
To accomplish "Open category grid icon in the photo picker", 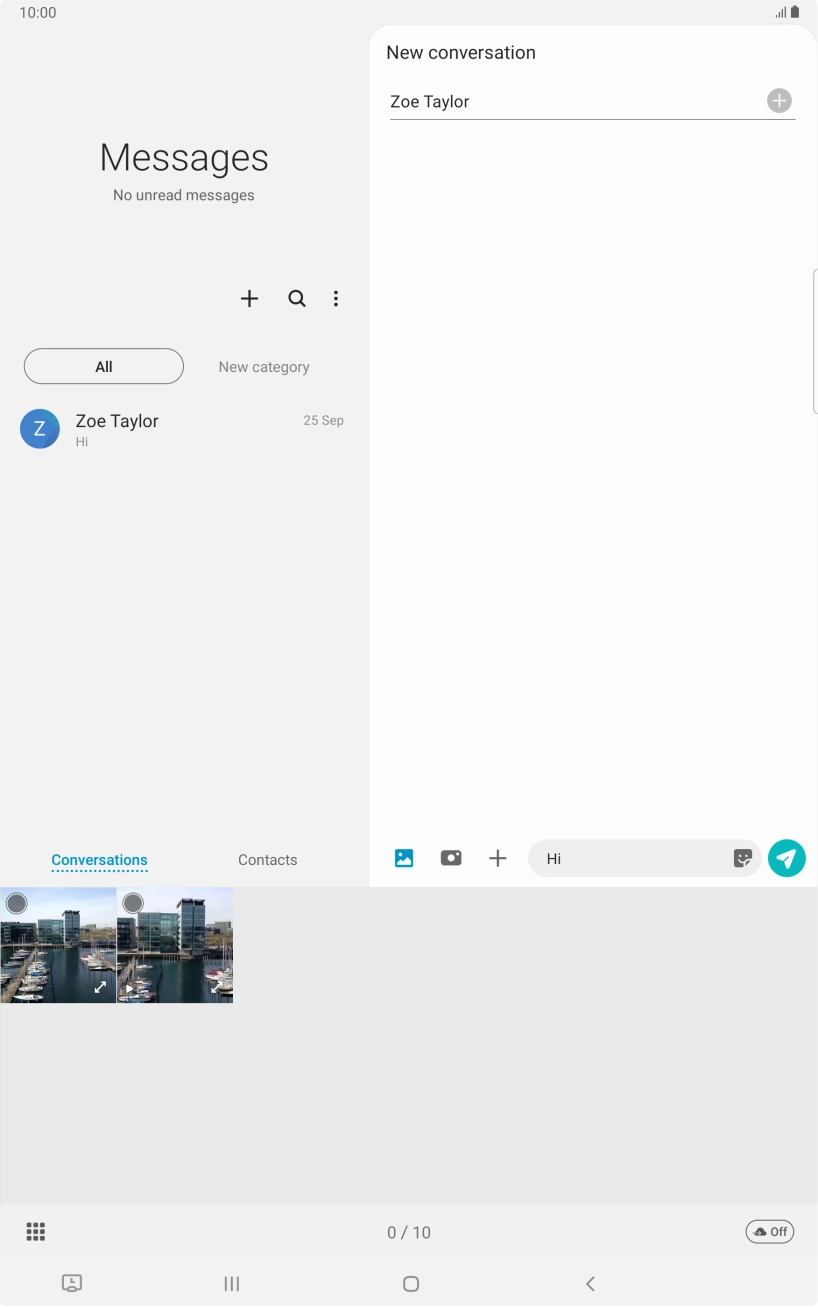I will (x=35, y=1231).
